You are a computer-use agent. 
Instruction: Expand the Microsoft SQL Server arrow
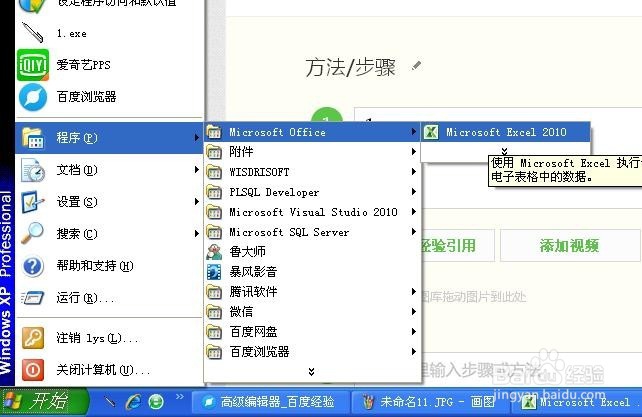coord(414,232)
